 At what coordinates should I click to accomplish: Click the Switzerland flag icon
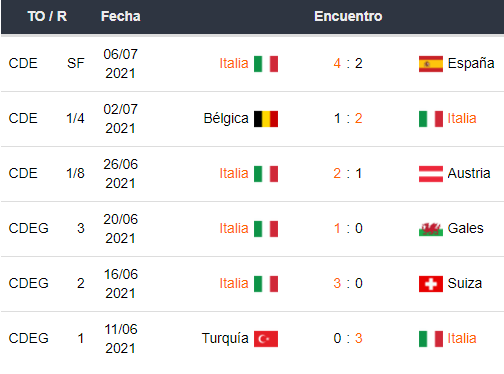431,284
